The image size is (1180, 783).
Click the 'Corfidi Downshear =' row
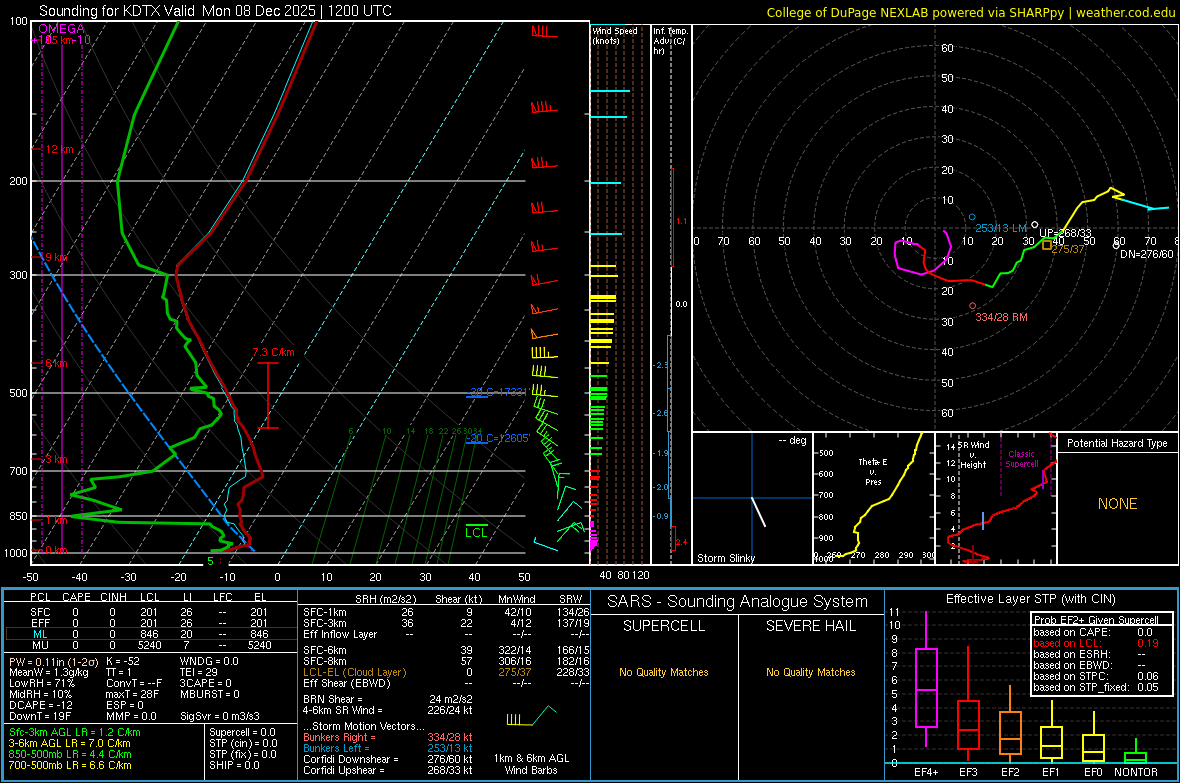[388, 759]
